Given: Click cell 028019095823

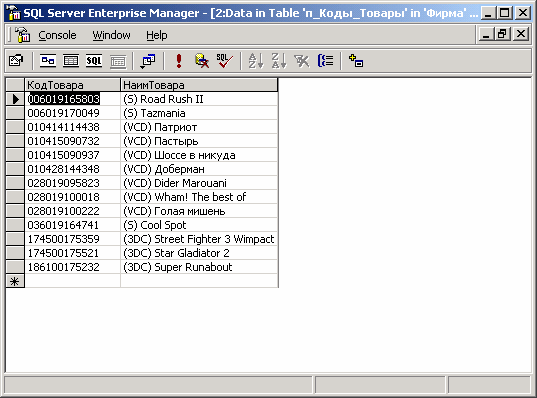Looking at the screenshot, I should [x=72, y=183].
